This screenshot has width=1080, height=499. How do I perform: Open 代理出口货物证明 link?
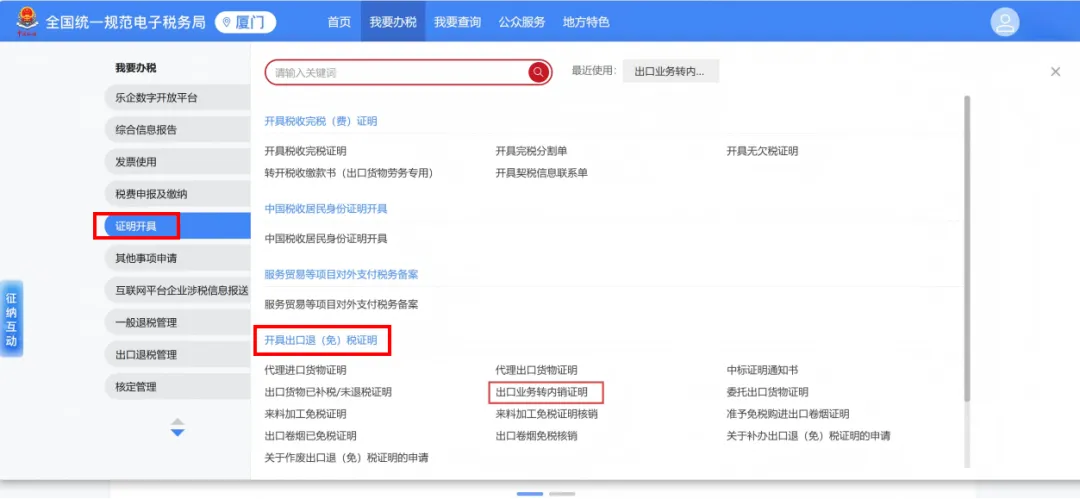pos(536,370)
